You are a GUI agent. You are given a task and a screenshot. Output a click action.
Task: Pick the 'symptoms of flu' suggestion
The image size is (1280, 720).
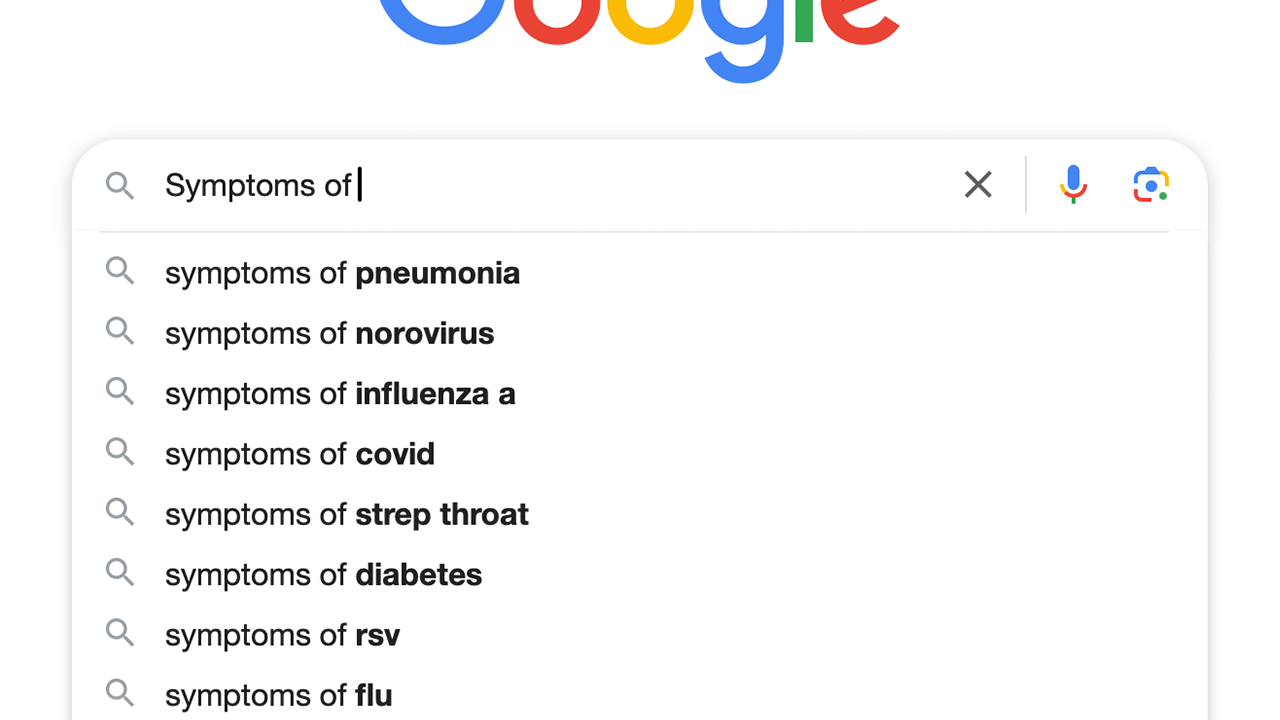[278, 695]
